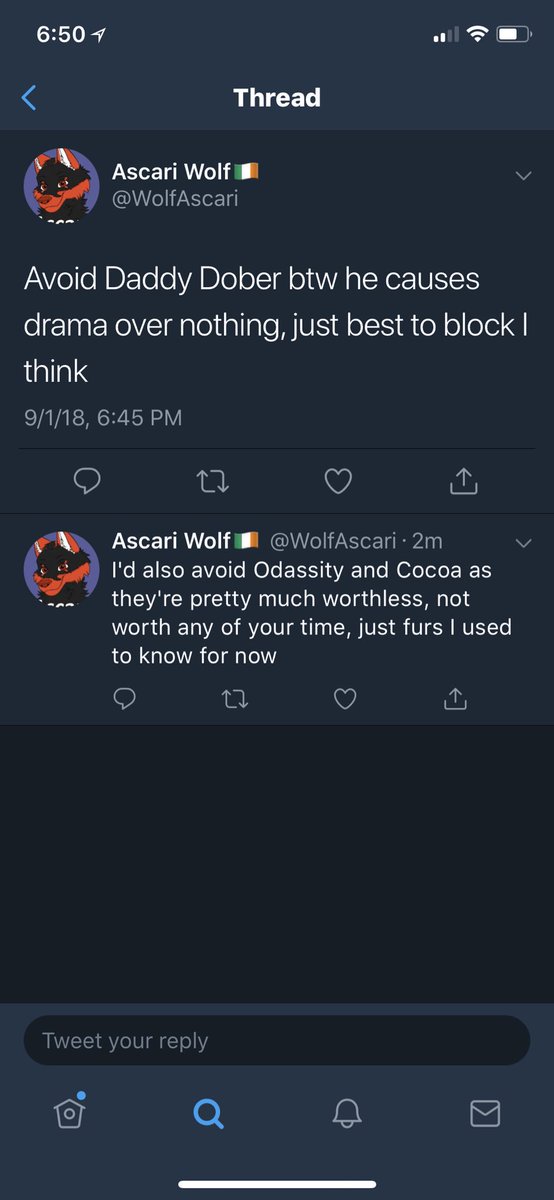Open Ascari Wolf name on reply tweet
The width and height of the screenshot is (554, 1200).
coord(171,541)
